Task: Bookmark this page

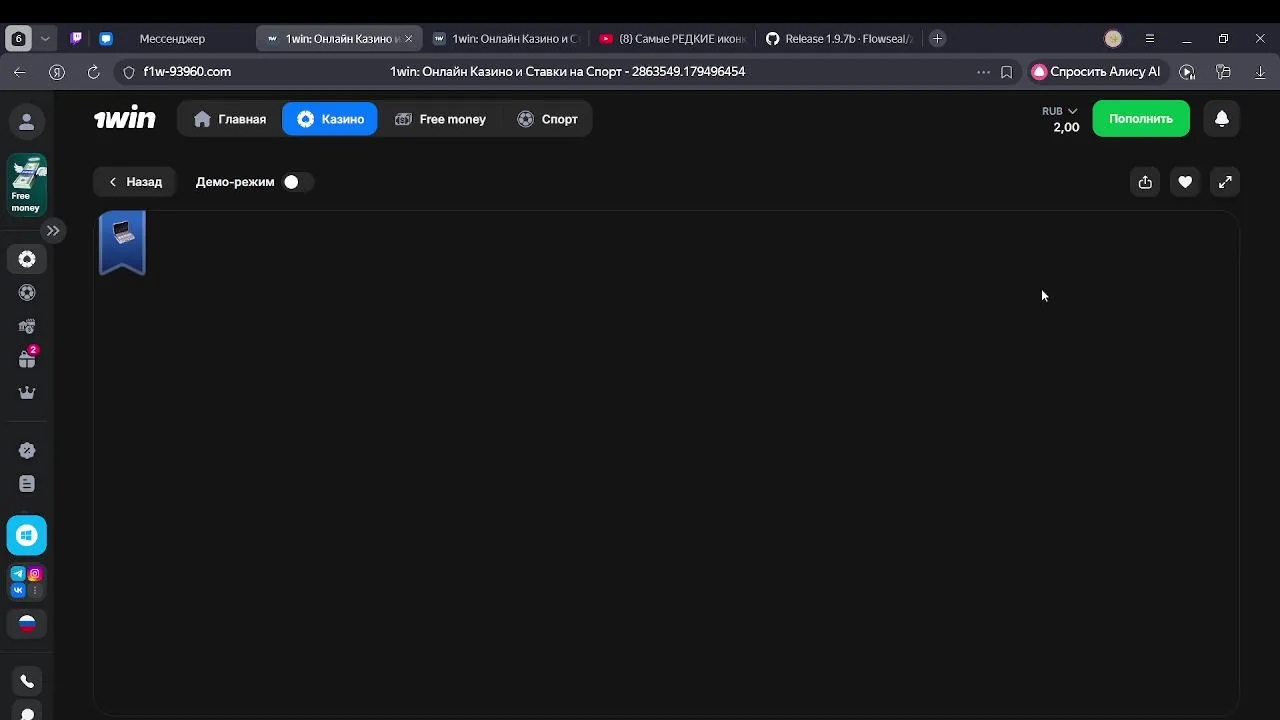Action: click(1007, 72)
